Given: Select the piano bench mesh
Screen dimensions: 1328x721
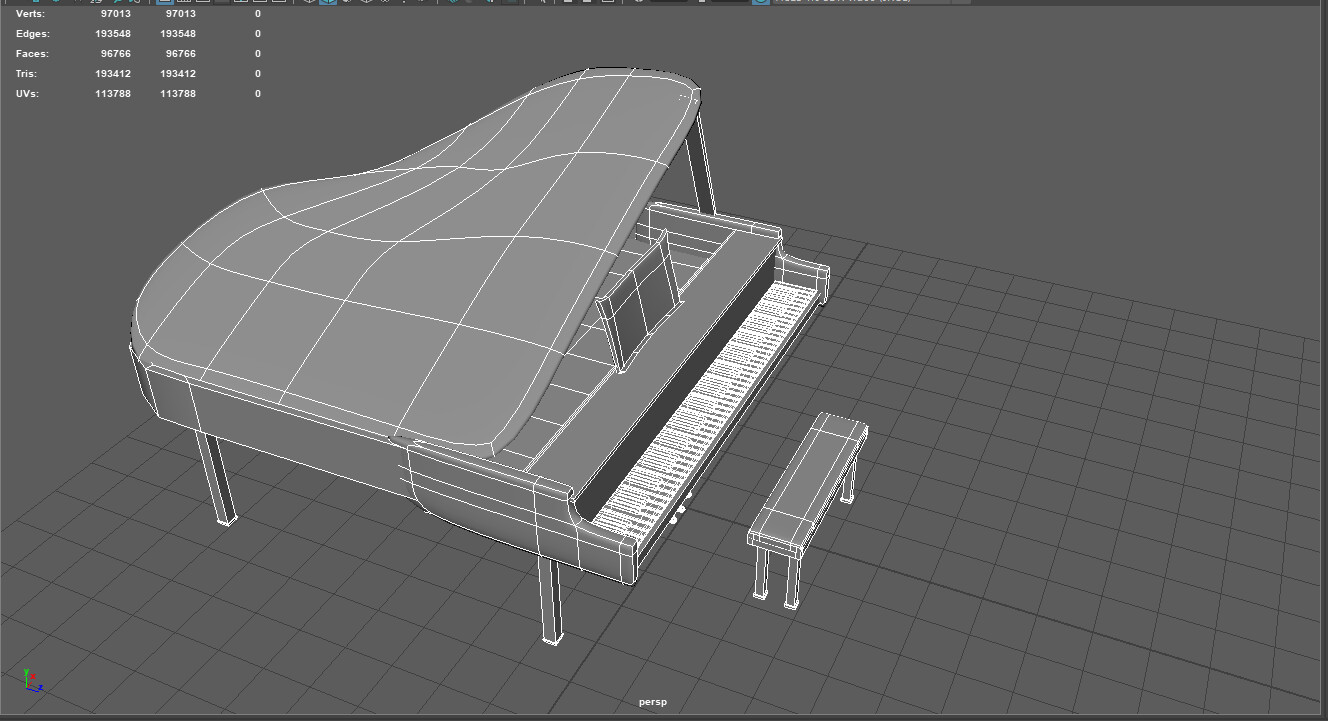Looking at the screenshot, I should [x=800, y=480].
